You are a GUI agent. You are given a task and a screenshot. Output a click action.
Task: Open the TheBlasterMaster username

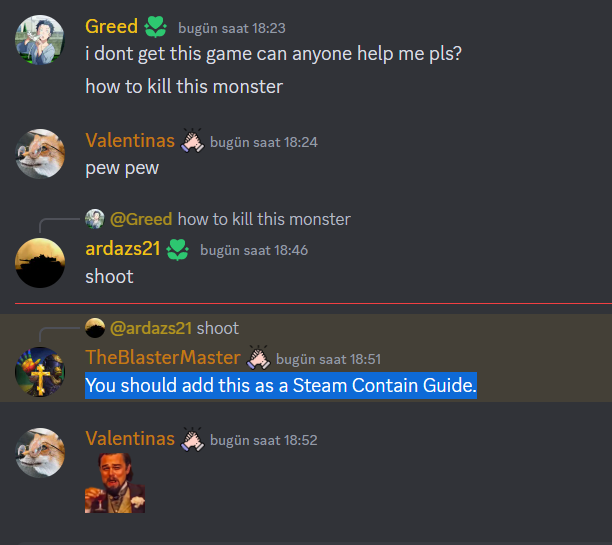click(163, 357)
